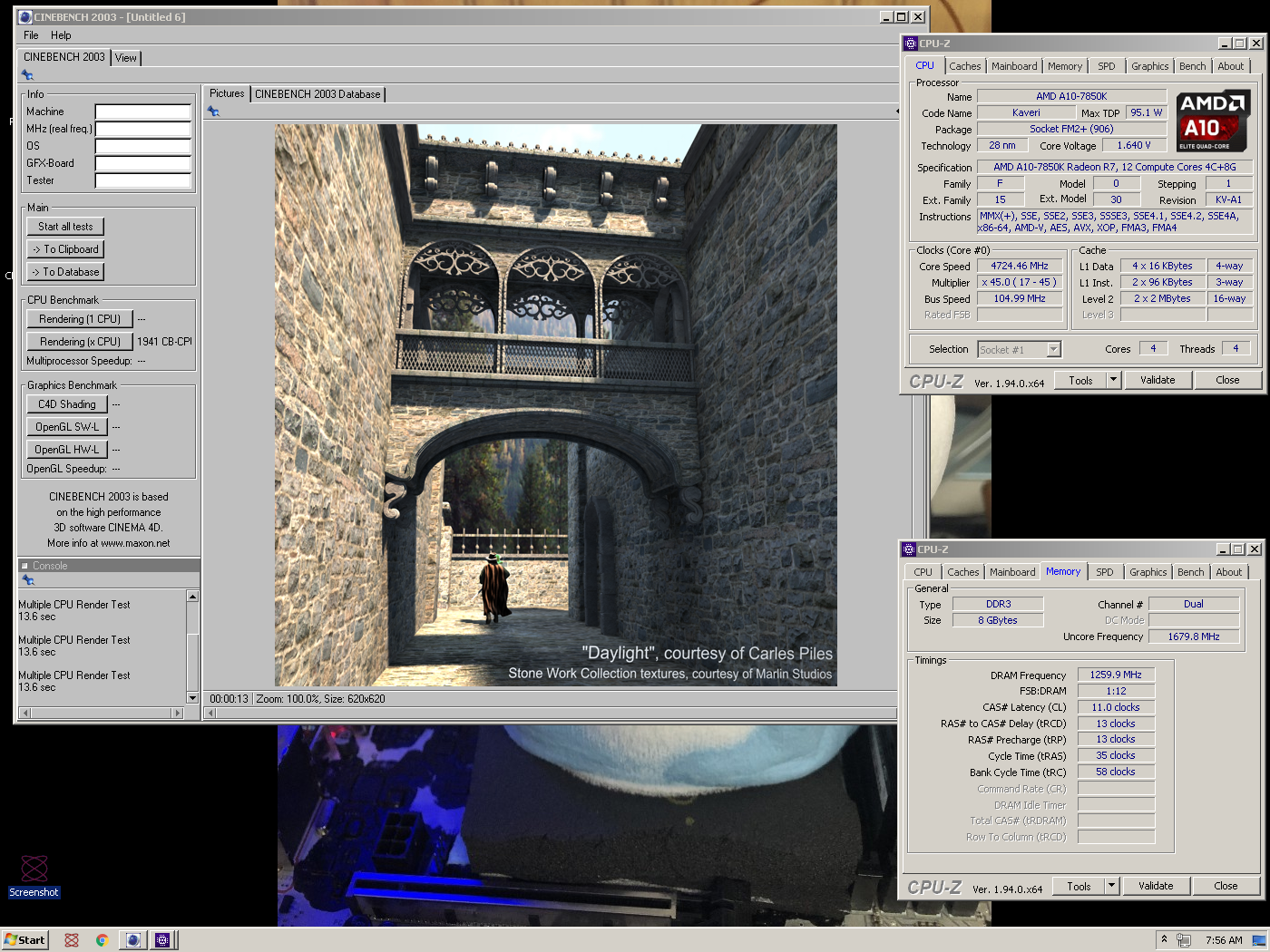The width and height of the screenshot is (1270, 952).
Task: Open the Screenshot desktop shortcut
Action: click(34, 876)
